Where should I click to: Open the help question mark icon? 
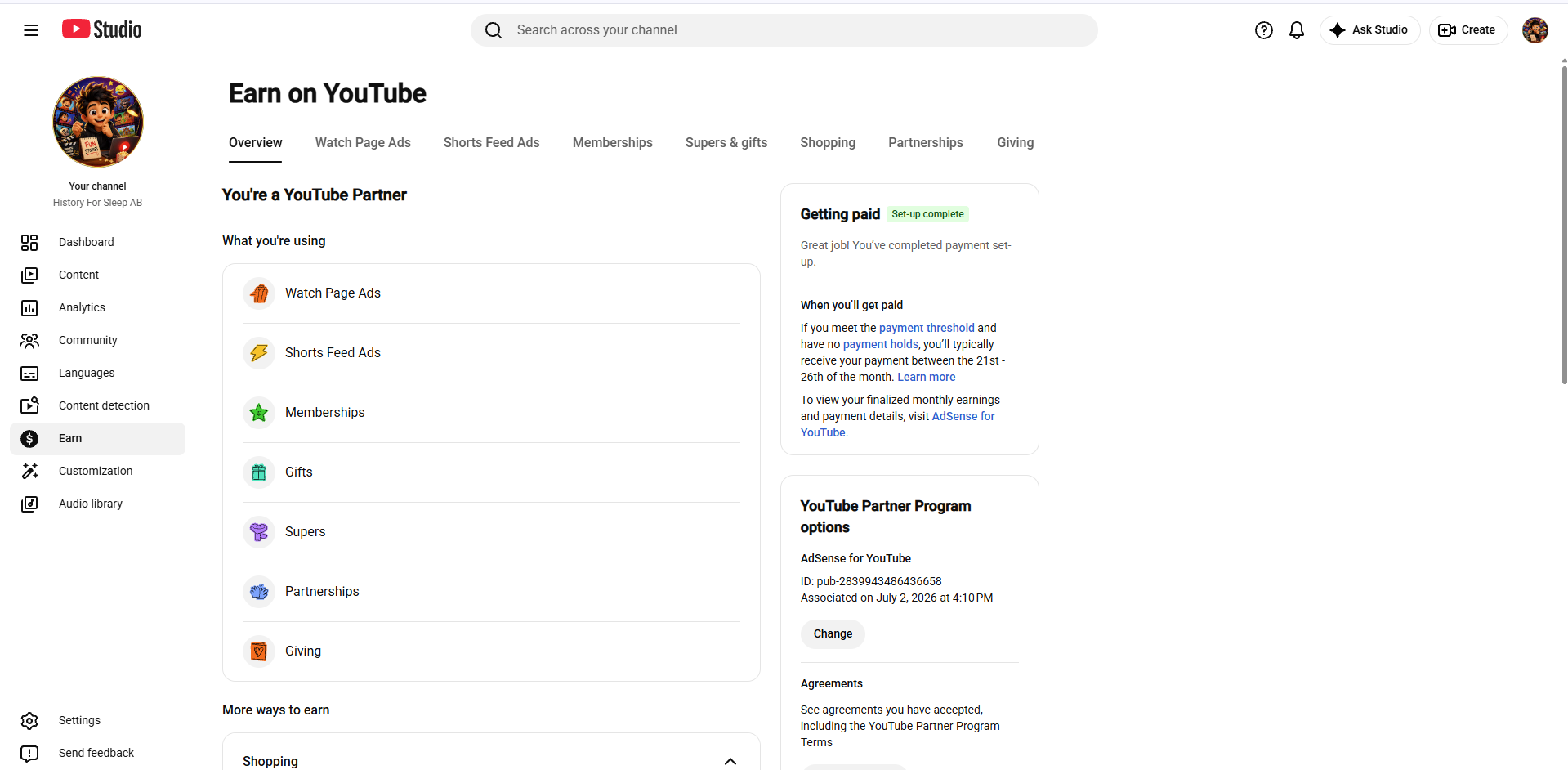(x=1264, y=30)
